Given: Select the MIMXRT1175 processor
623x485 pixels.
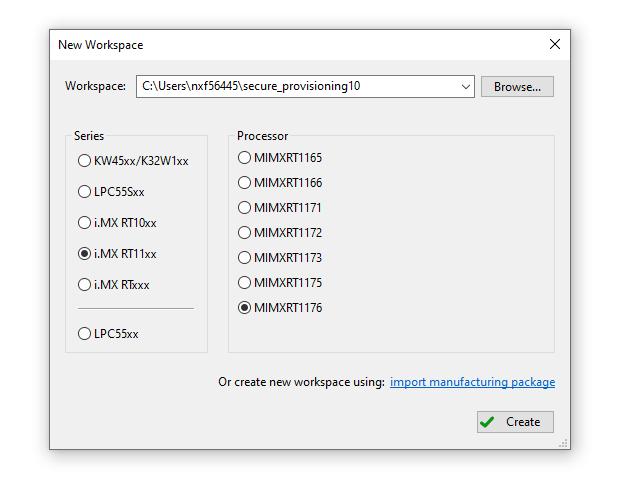Looking at the screenshot, I should [x=245, y=283].
